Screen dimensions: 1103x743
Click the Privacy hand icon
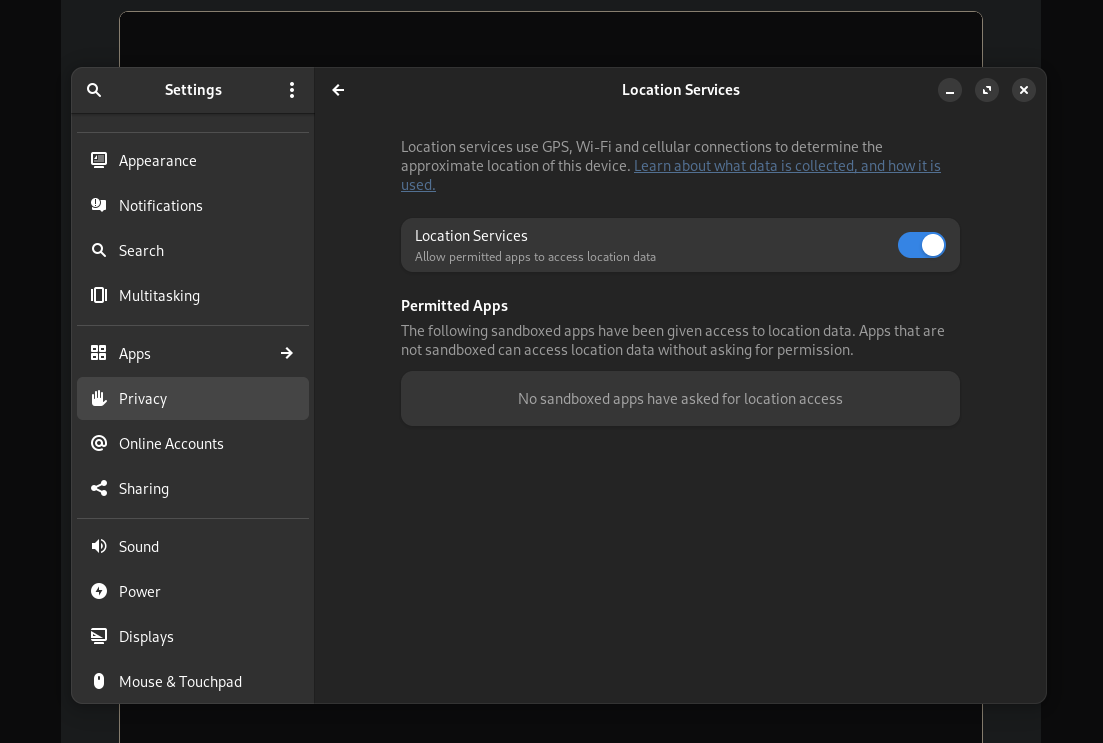(99, 398)
